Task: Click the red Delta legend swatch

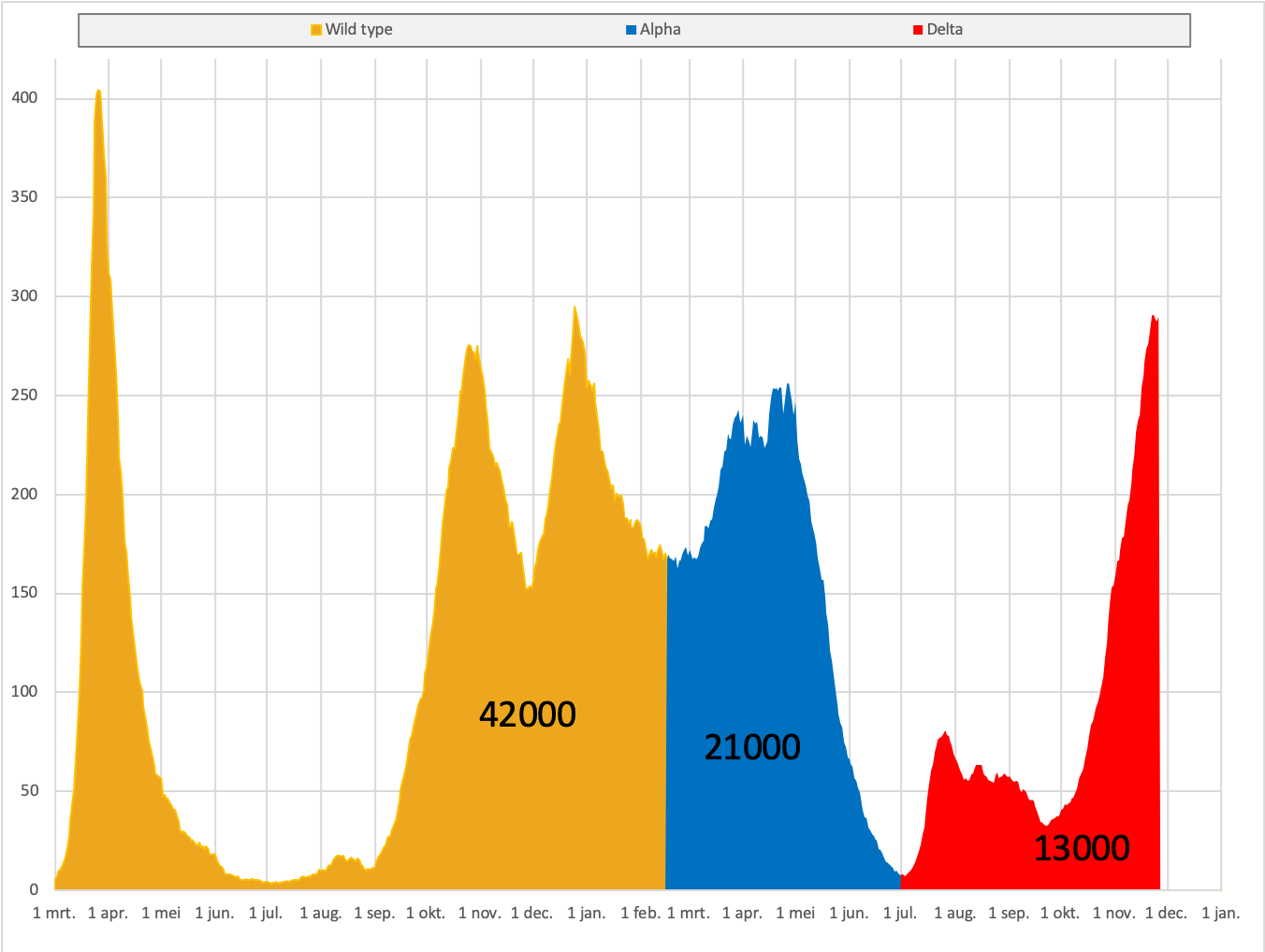Action: 918,30
